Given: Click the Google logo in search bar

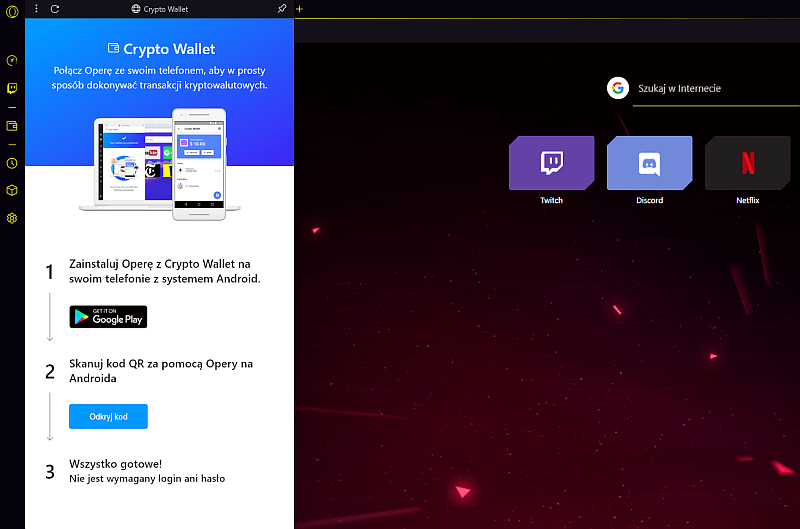Looking at the screenshot, I should tap(617, 88).
